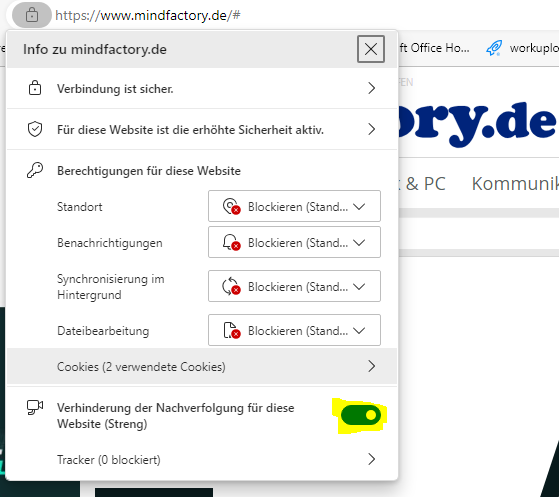Toggle off tracking prevention for this website
The image size is (559, 497).
[360, 415]
